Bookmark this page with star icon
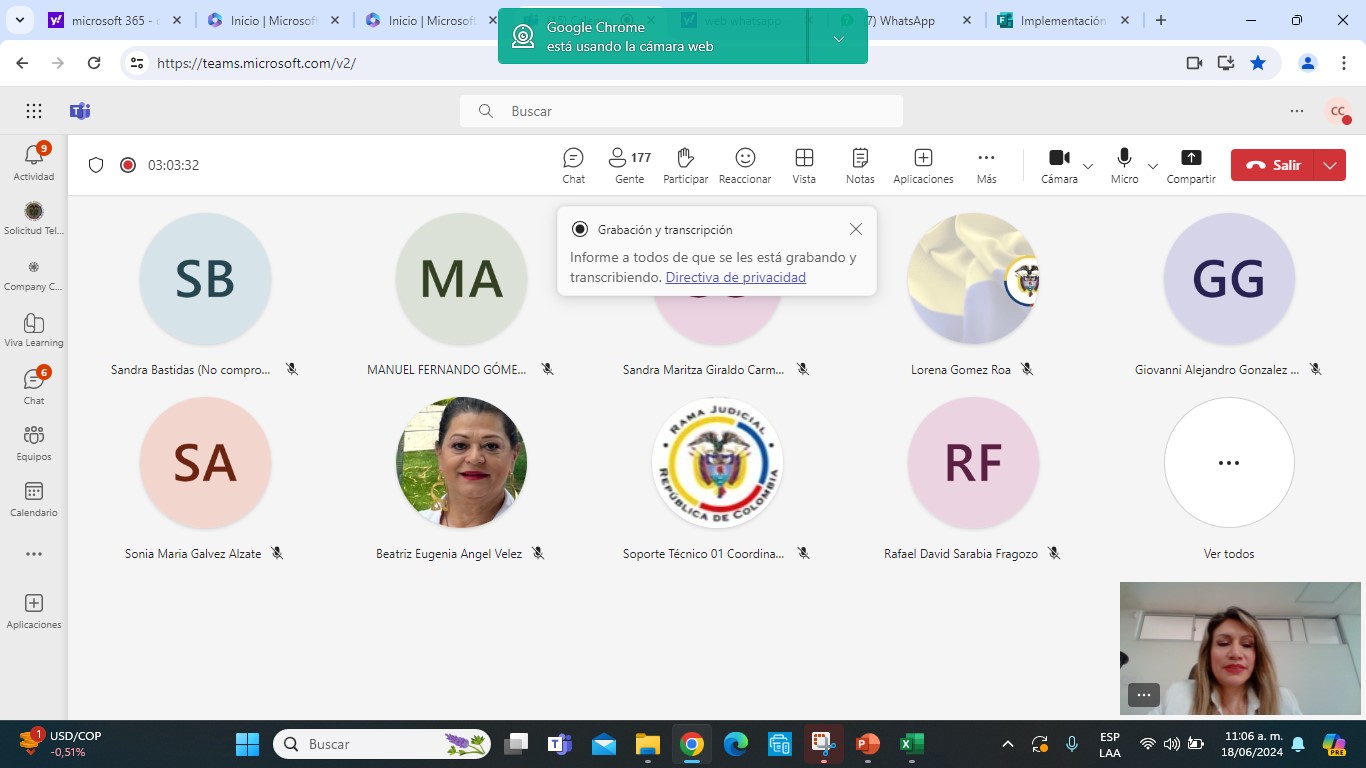Screen dimensions: 1366x768 click(x=1258, y=63)
